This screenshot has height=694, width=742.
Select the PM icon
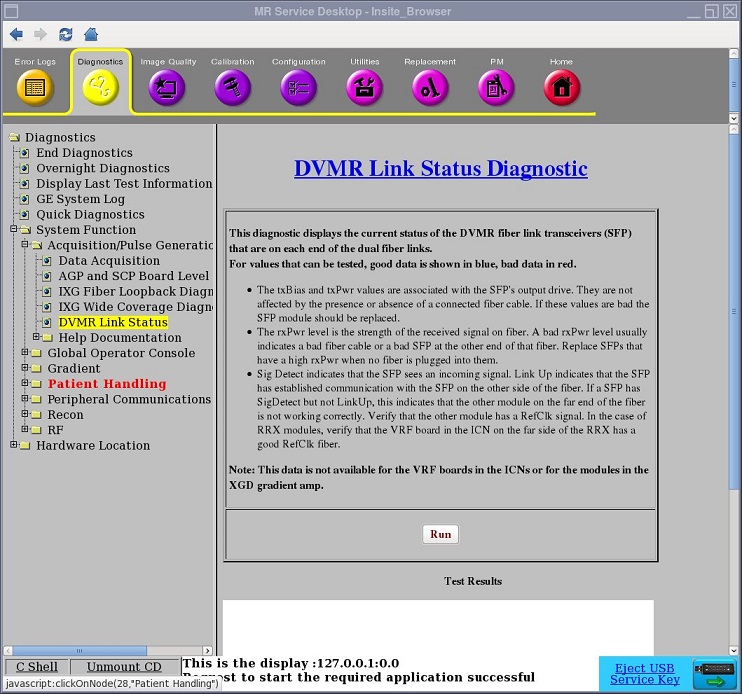[496, 86]
